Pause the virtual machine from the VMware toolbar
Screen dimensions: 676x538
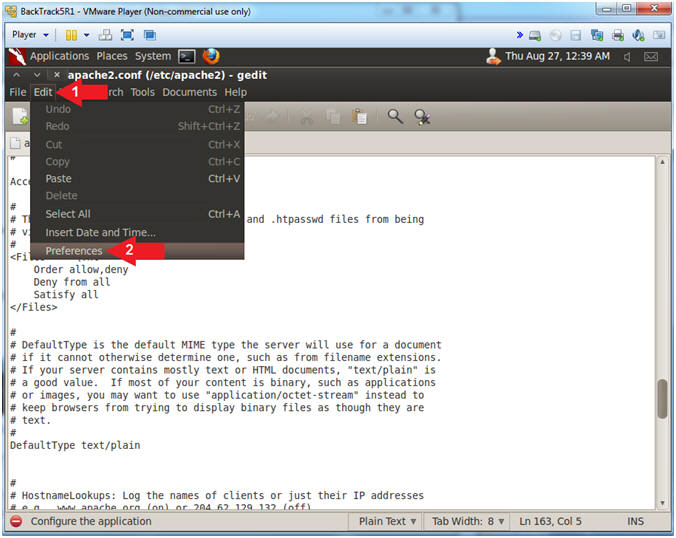71,35
